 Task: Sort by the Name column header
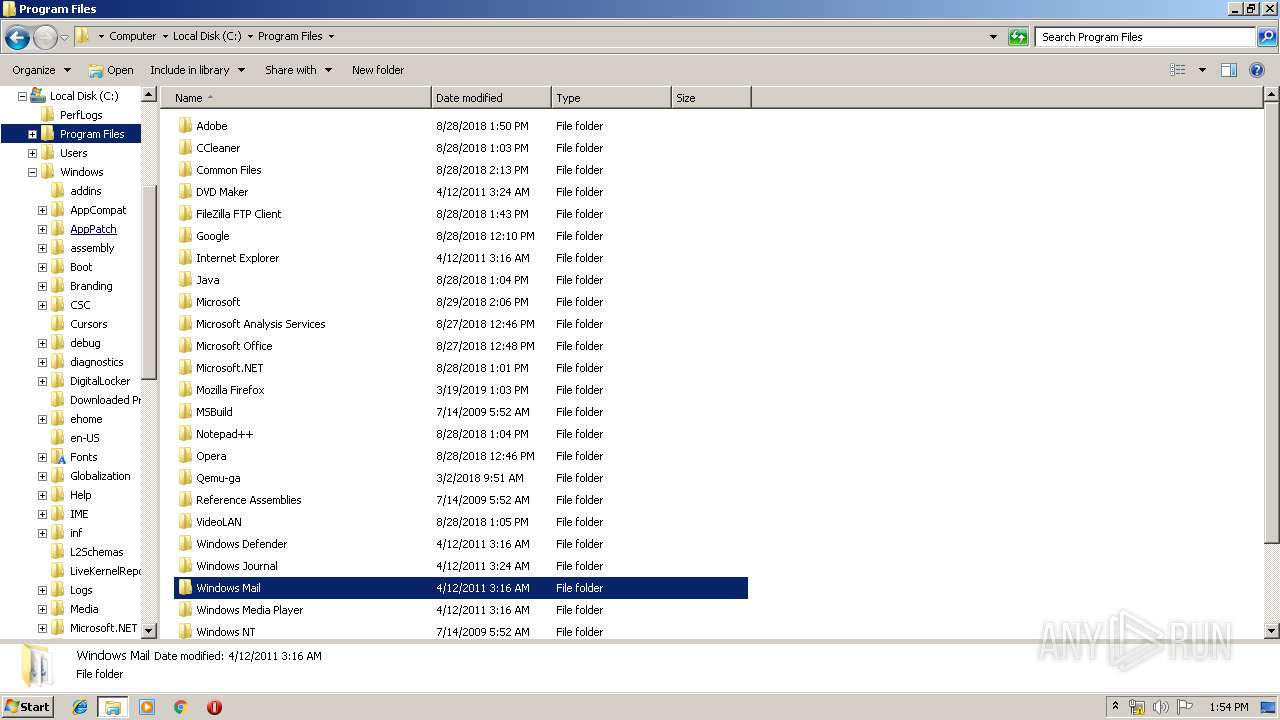[296, 98]
